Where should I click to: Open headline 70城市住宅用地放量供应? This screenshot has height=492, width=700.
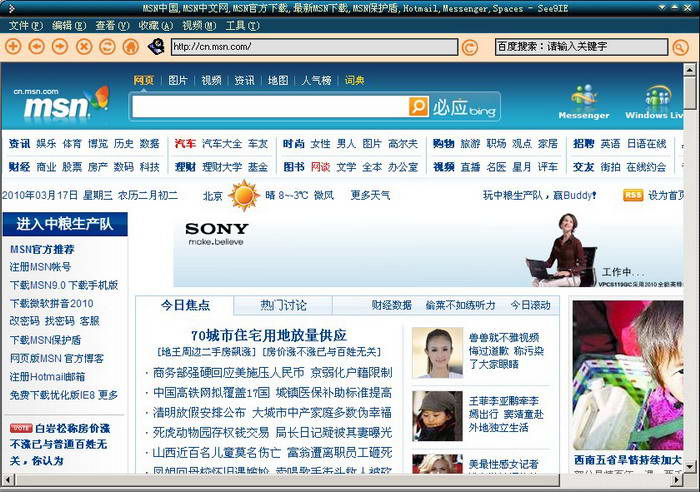269,335
